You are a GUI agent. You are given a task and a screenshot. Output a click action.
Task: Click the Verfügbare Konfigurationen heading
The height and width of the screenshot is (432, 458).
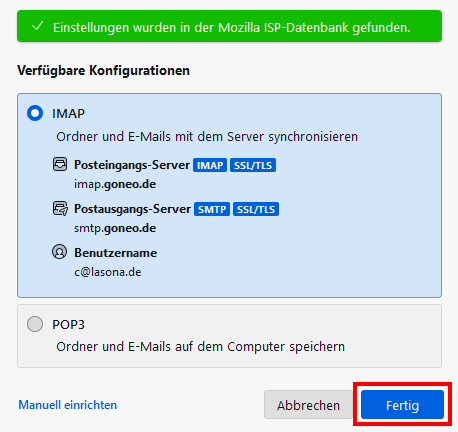click(x=103, y=71)
